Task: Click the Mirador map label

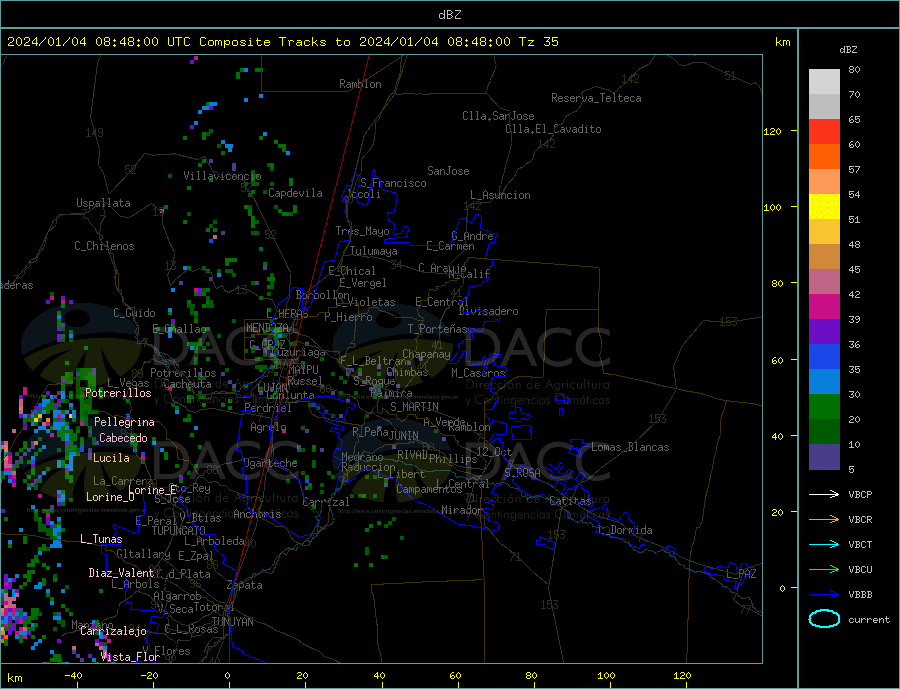Action: pos(462,510)
